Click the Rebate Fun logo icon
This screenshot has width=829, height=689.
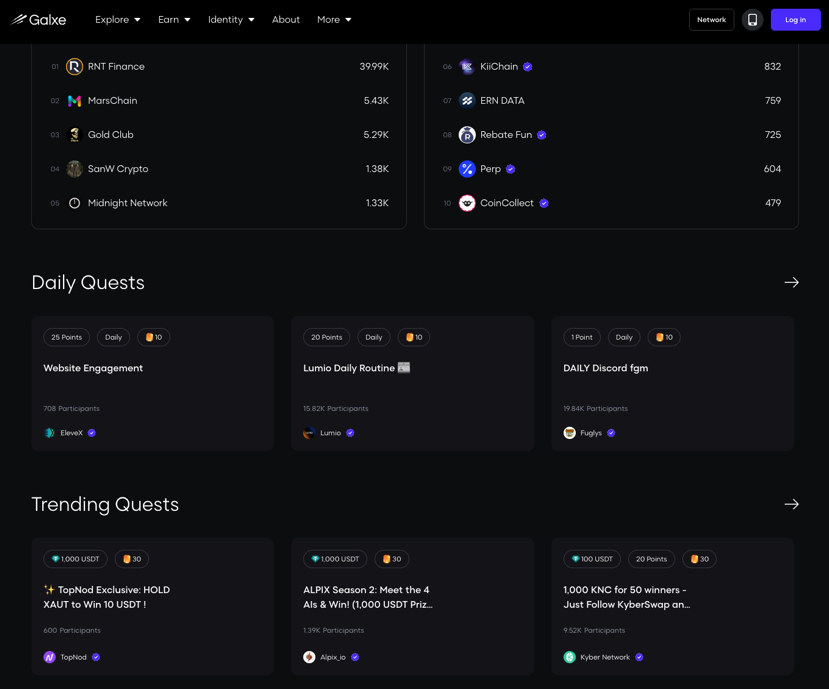(x=467, y=135)
